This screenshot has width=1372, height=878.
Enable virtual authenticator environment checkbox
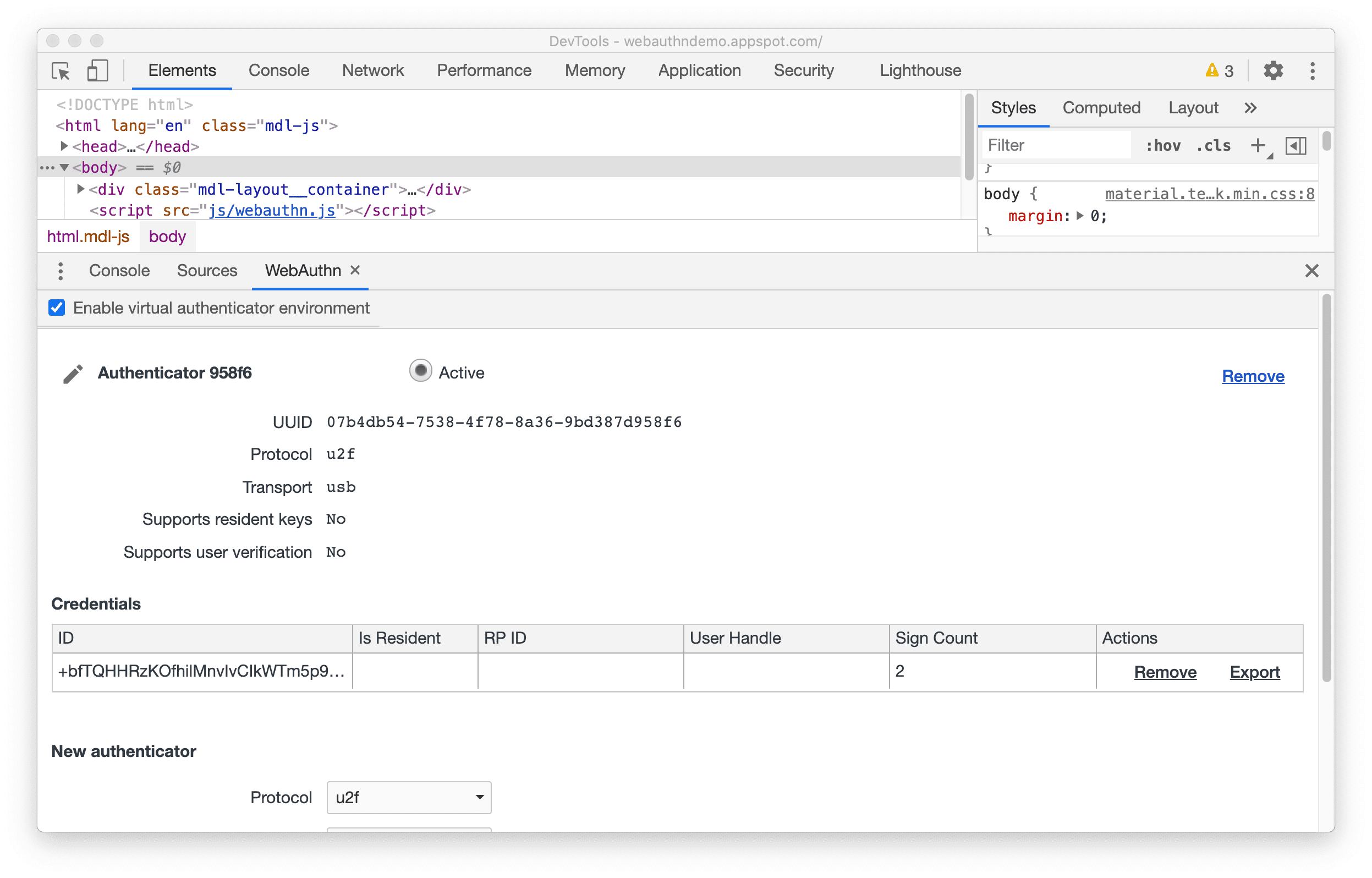pyautogui.click(x=56, y=307)
